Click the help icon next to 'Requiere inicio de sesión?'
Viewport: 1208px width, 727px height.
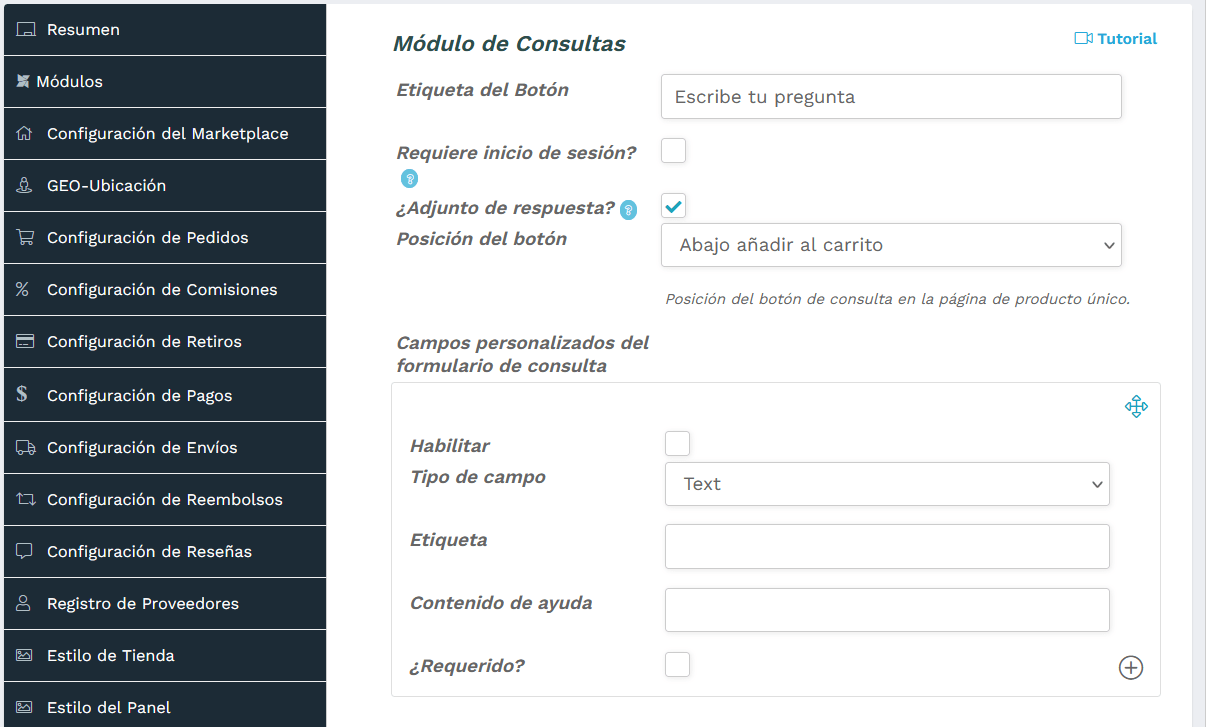[x=408, y=178]
